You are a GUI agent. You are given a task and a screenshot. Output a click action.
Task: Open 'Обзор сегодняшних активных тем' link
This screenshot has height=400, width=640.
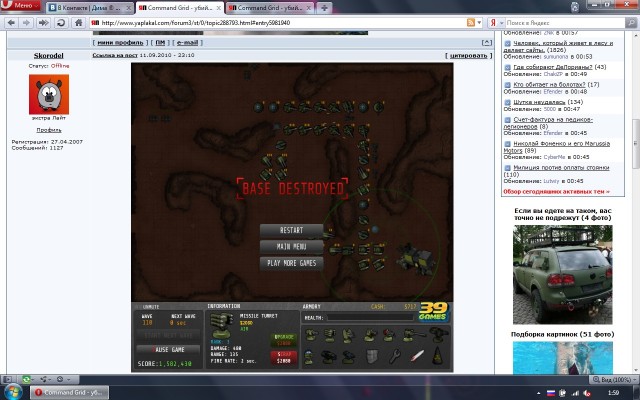coord(556,191)
